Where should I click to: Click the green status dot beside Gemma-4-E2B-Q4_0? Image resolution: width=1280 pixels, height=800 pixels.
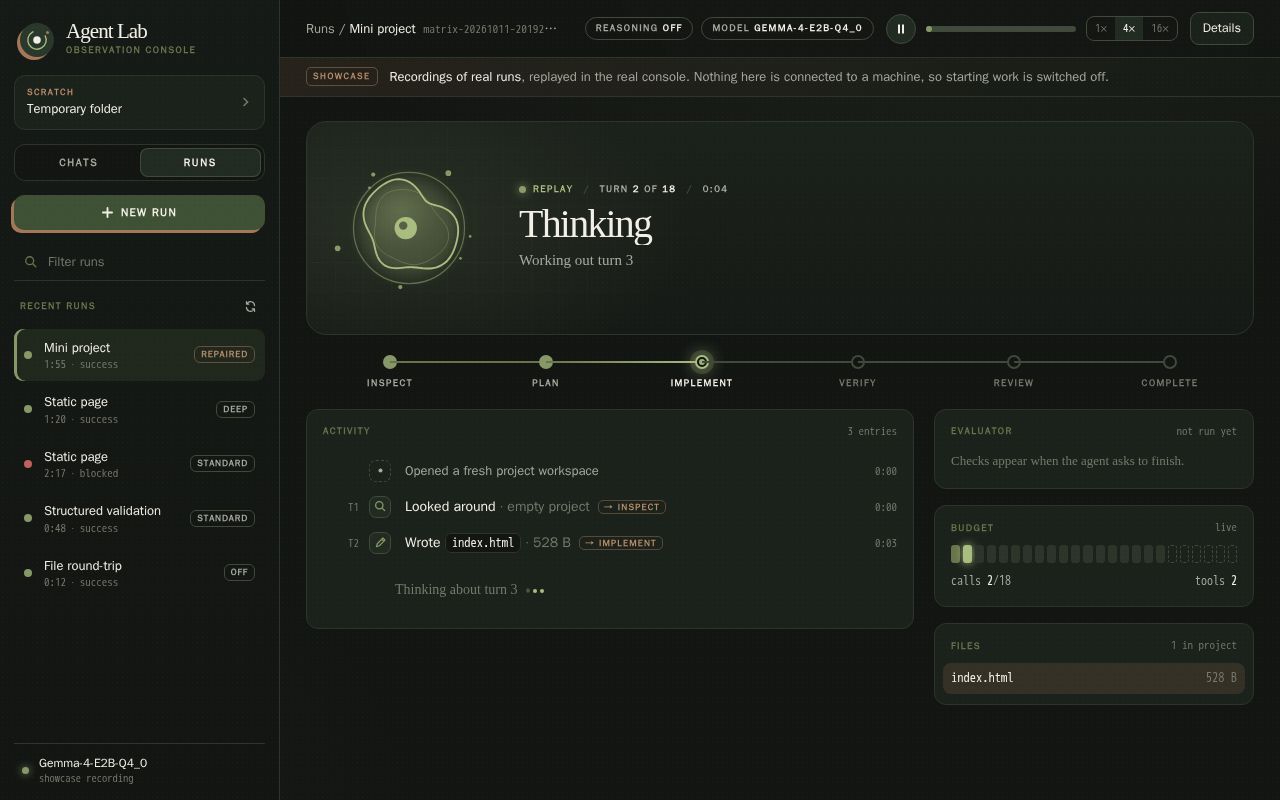pos(25,770)
